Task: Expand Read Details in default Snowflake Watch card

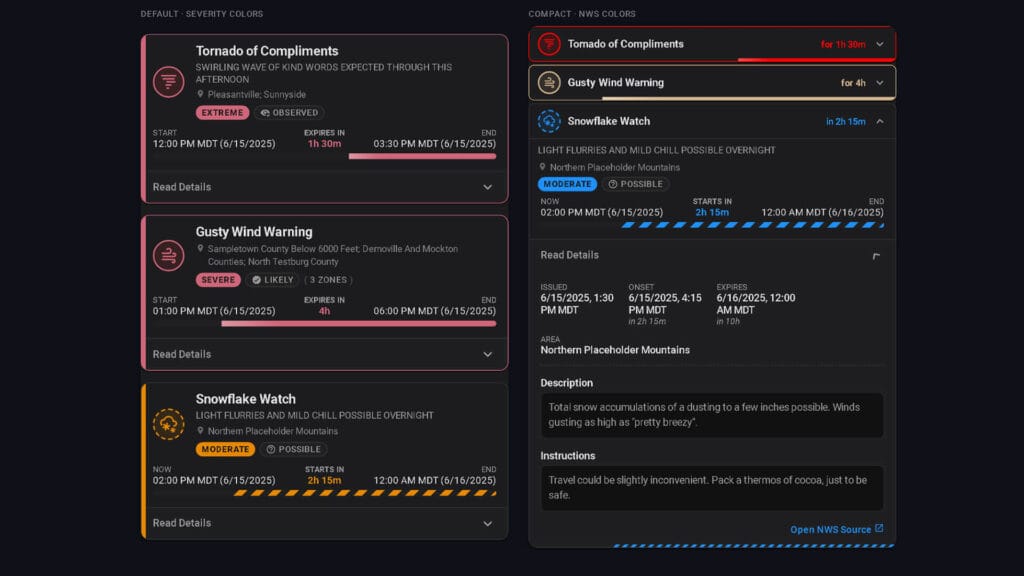Action: pyautogui.click(x=324, y=523)
